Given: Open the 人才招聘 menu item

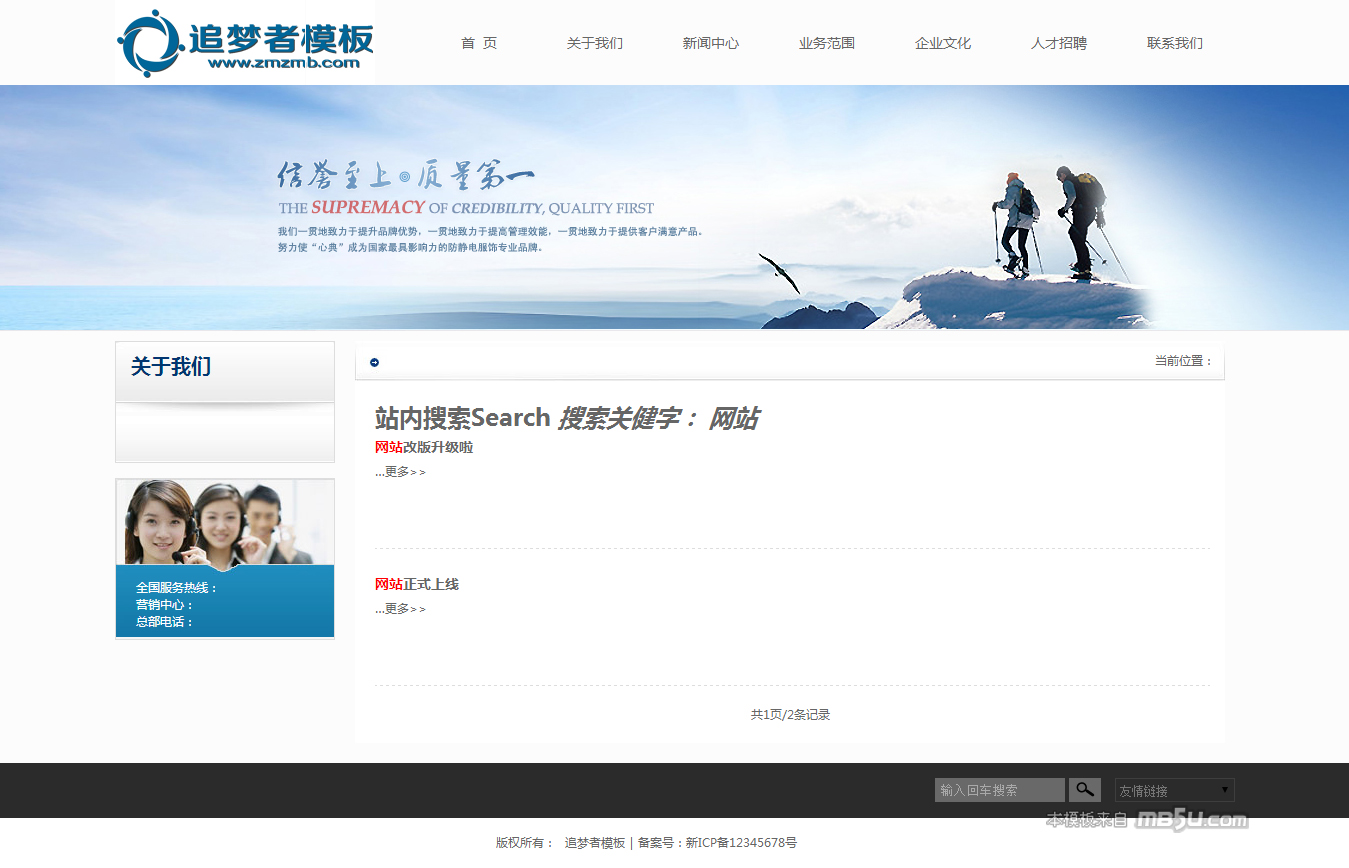Looking at the screenshot, I should point(1058,43).
